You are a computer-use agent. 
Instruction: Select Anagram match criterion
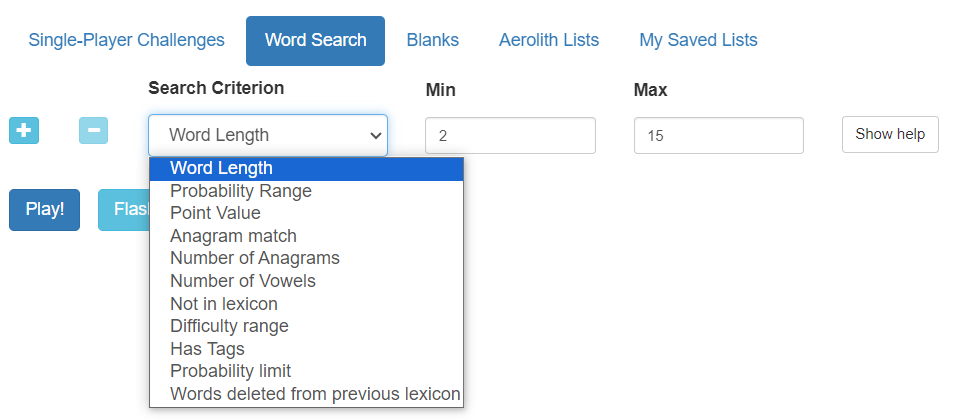click(x=233, y=236)
